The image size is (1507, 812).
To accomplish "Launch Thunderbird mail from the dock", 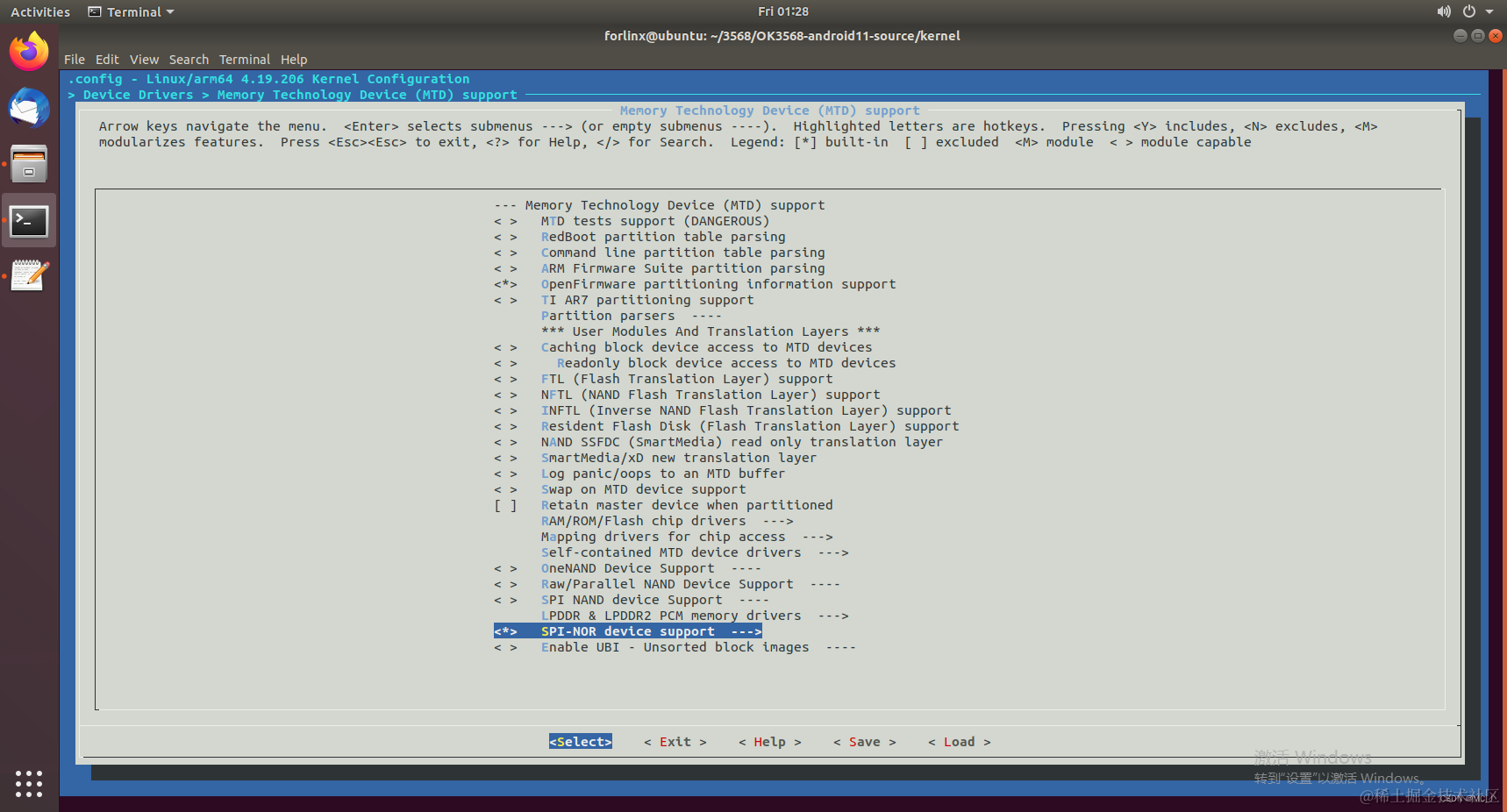I will point(29,108).
